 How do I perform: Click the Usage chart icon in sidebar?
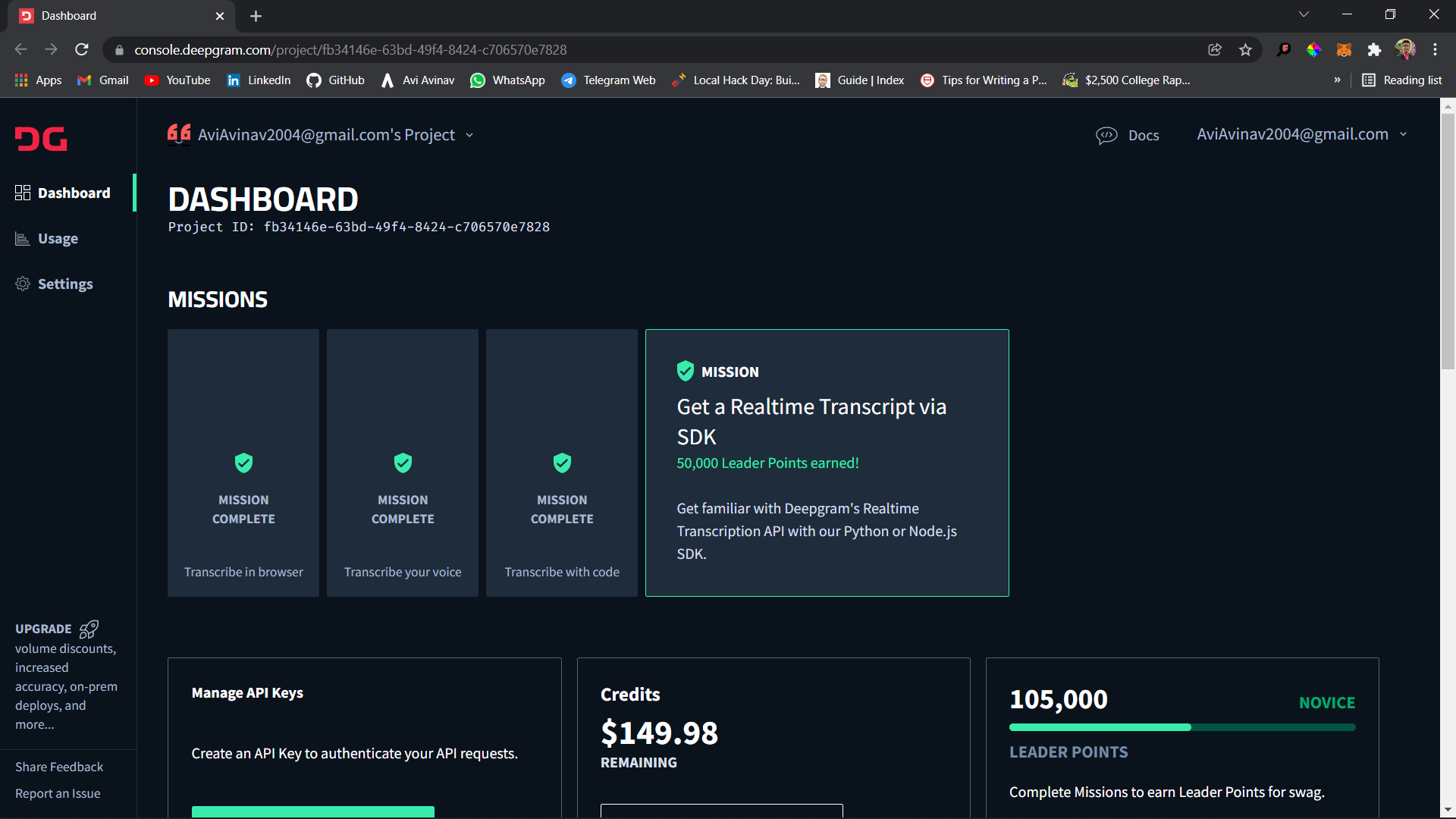[x=23, y=239]
